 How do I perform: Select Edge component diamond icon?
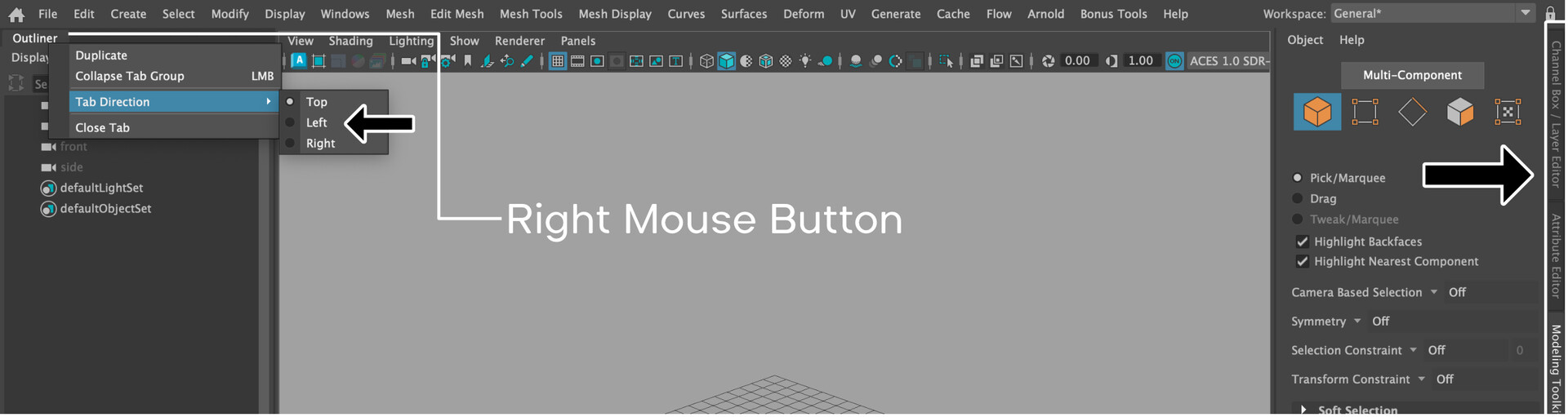[x=1412, y=112]
